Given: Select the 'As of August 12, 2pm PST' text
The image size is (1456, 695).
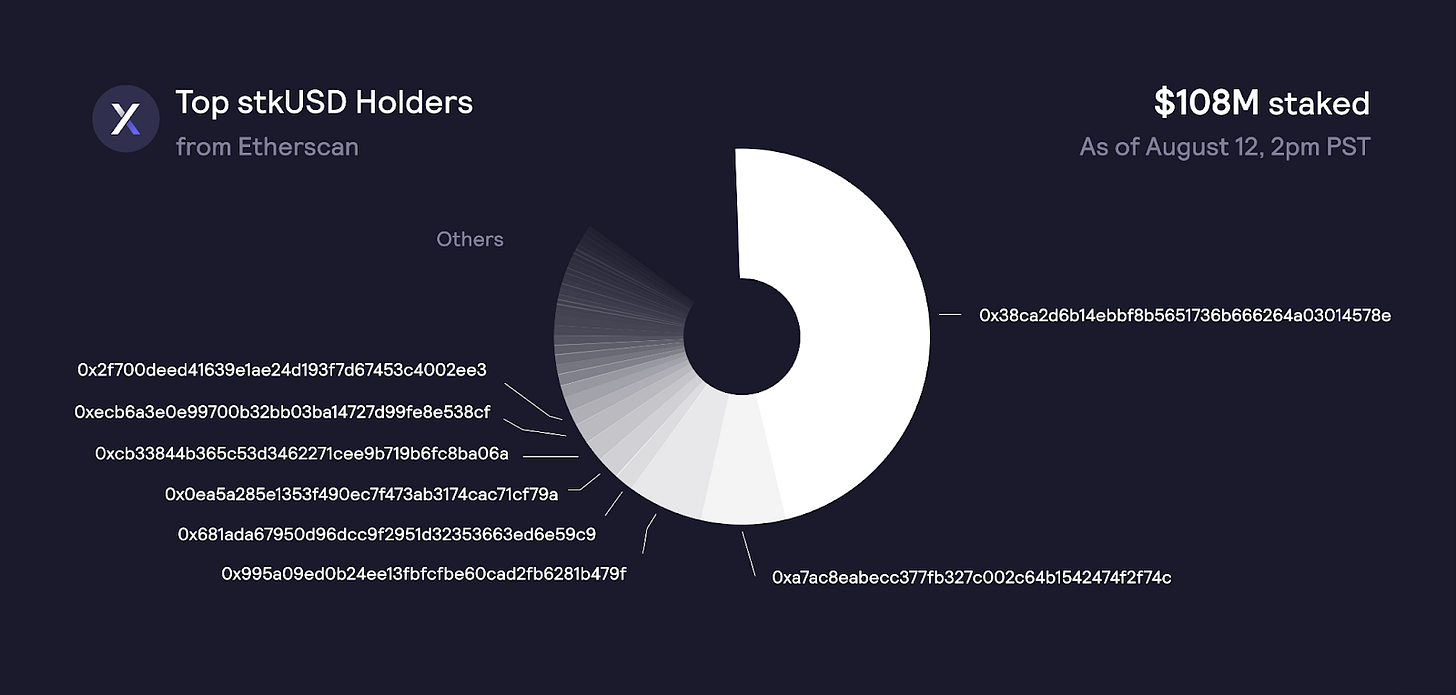Looking at the screenshot, I should [x=1225, y=147].
